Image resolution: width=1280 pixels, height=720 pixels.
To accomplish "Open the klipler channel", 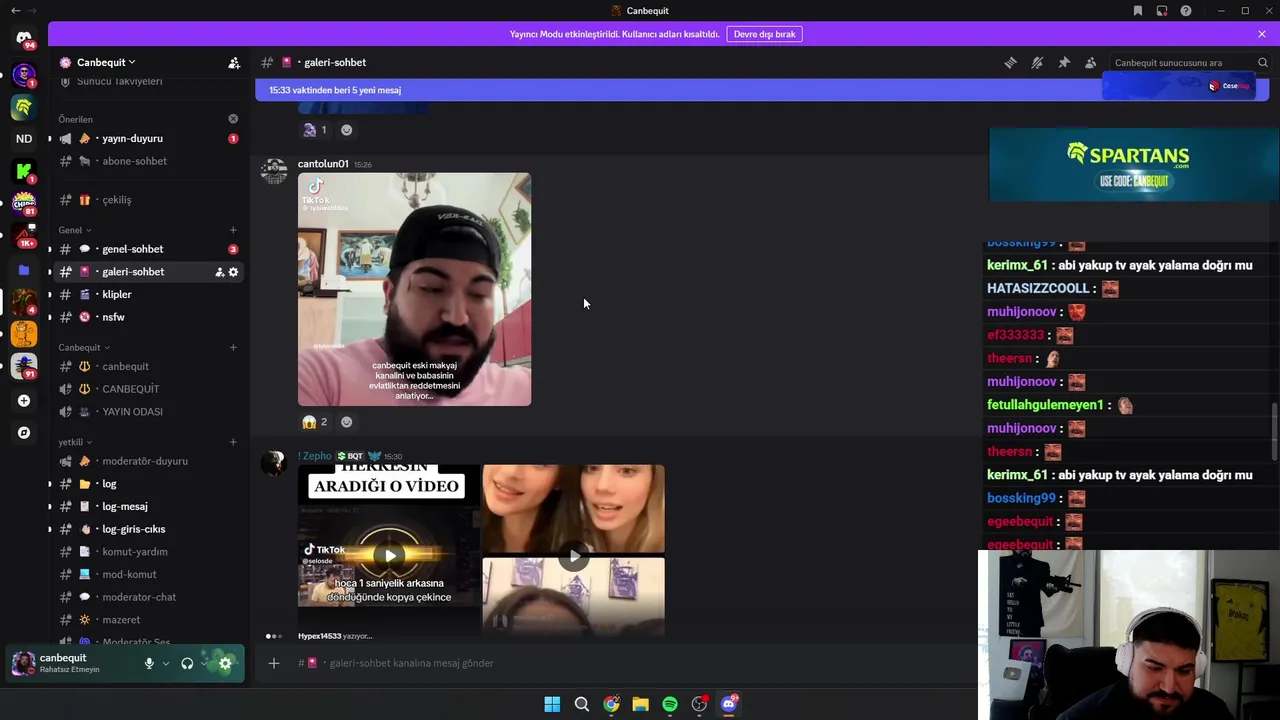I will 148,294.
